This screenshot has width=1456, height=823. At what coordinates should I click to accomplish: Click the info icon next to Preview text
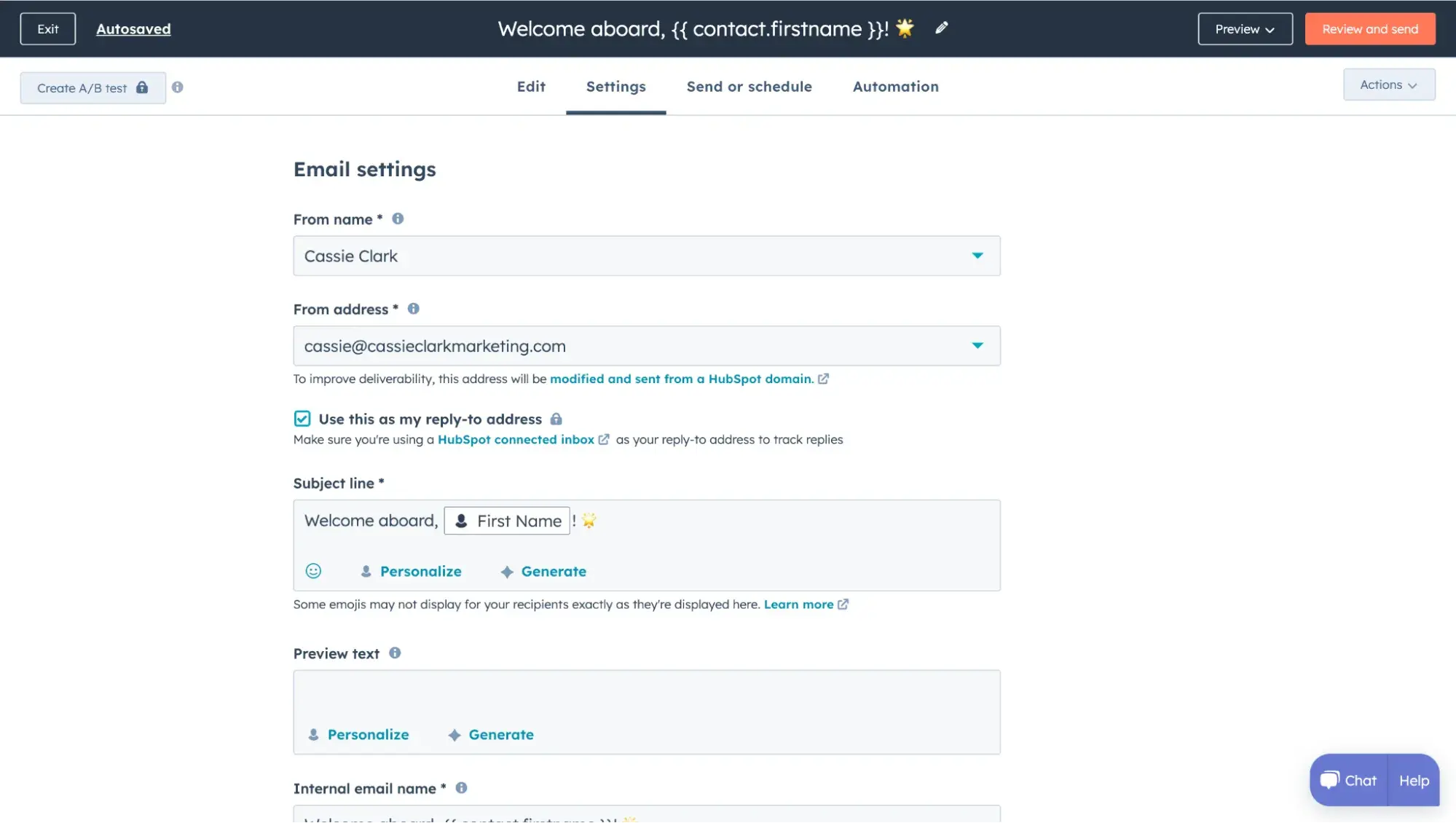[394, 653]
